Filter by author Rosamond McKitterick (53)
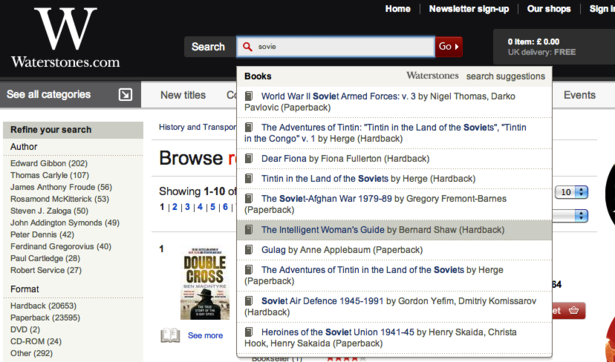 pyautogui.click(x=60, y=199)
